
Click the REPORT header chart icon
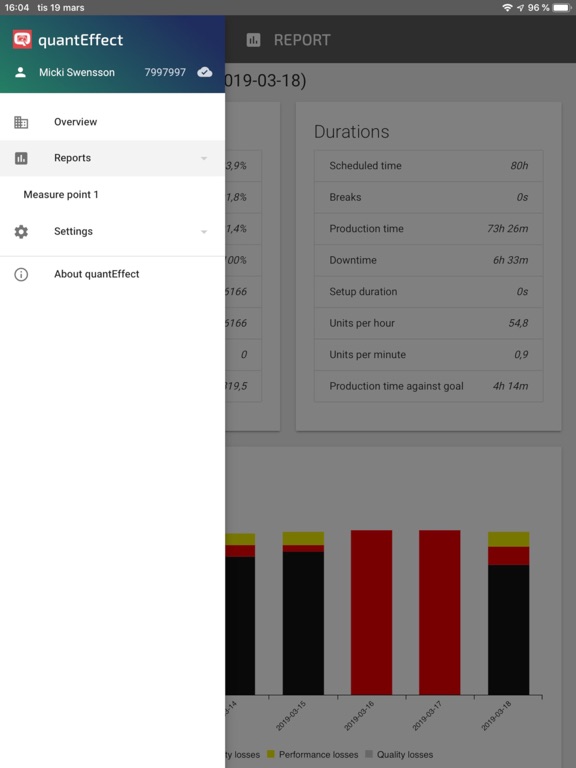[253, 40]
